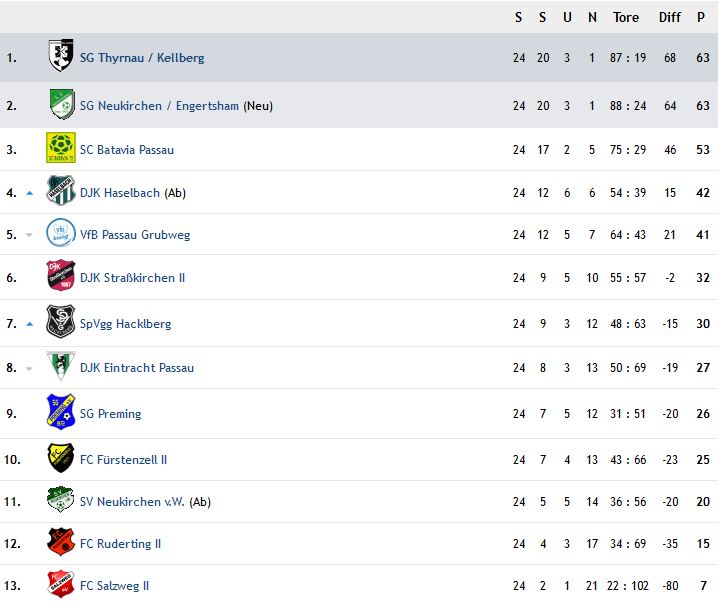This screenshot has width=720, height=603.
Task: Click the VfB Passau Grubweg round logo
Action: click(x=61, y=232)
